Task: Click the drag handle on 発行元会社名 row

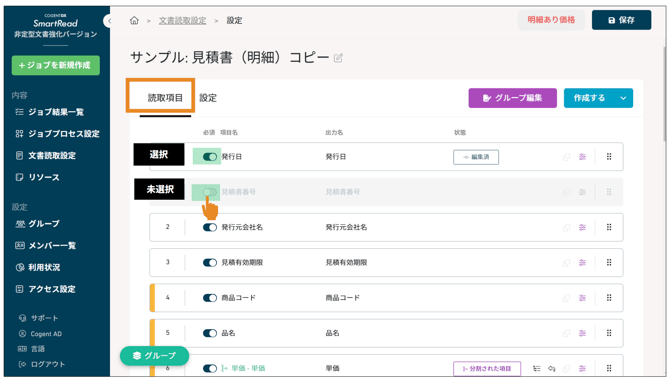Action: pos(609,227)
